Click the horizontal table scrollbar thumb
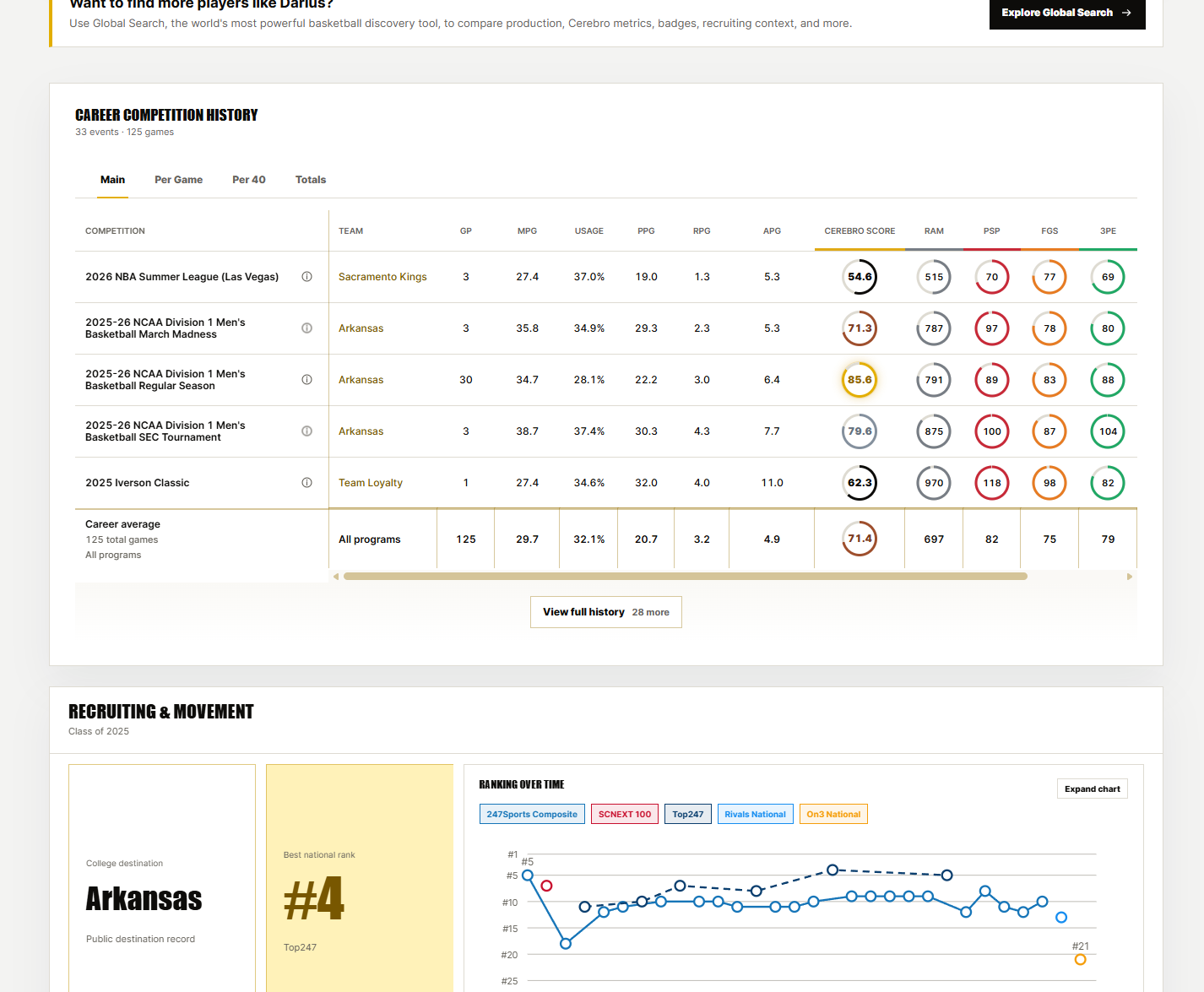 (x=686, y=577)
